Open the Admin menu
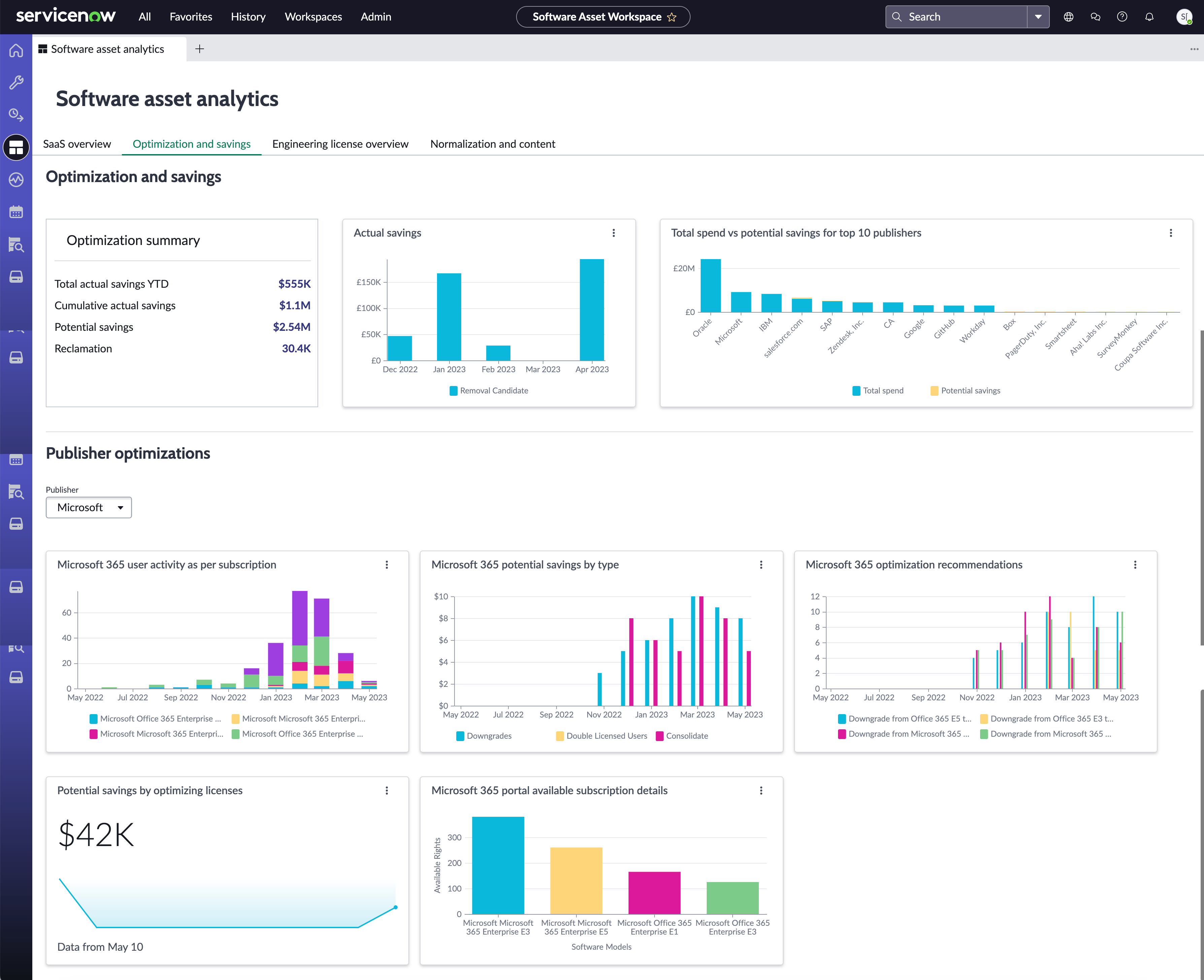1204x980 pixels. tap(376, 17)
